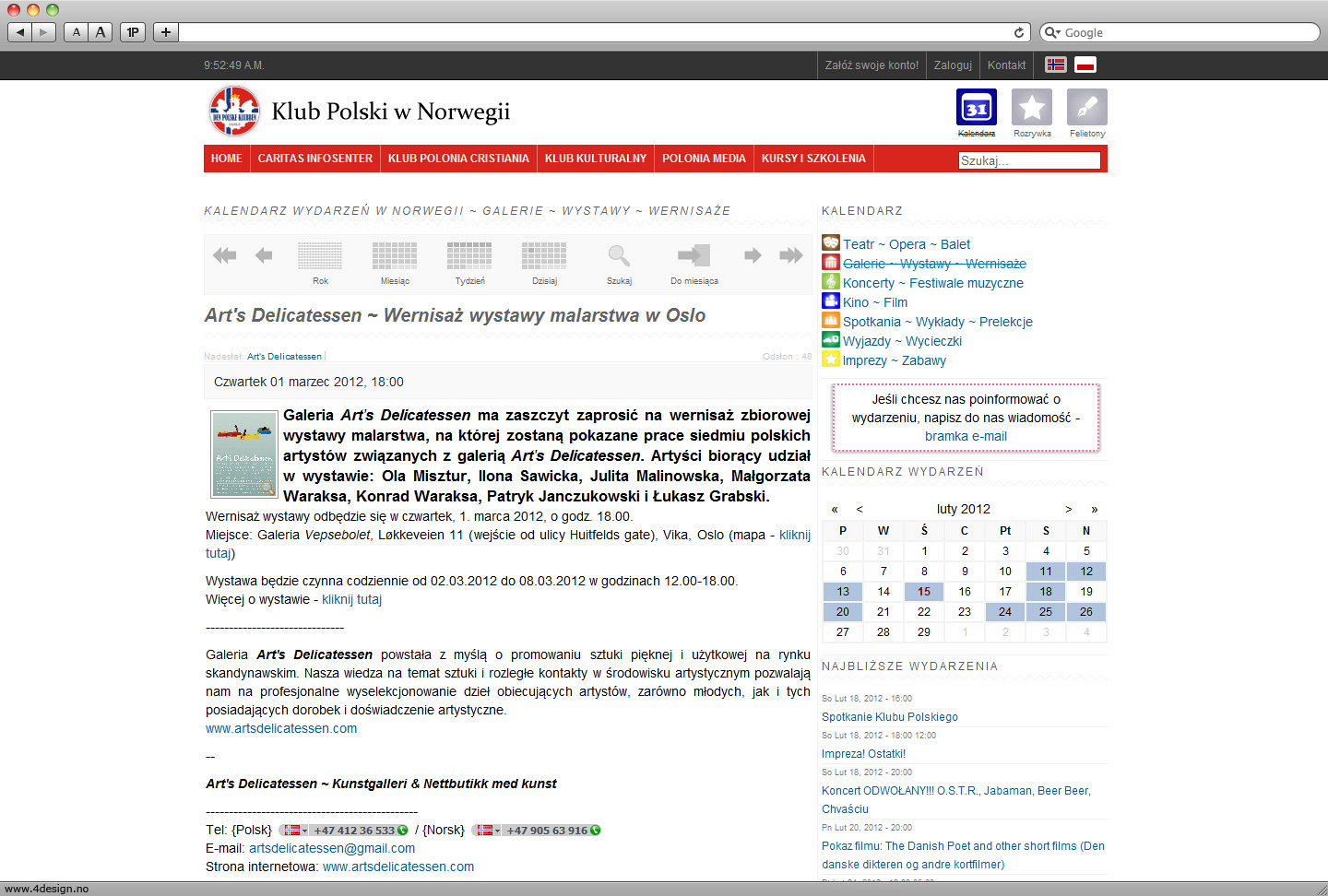Click the Szukaj site search field

tap(1029, 160)
